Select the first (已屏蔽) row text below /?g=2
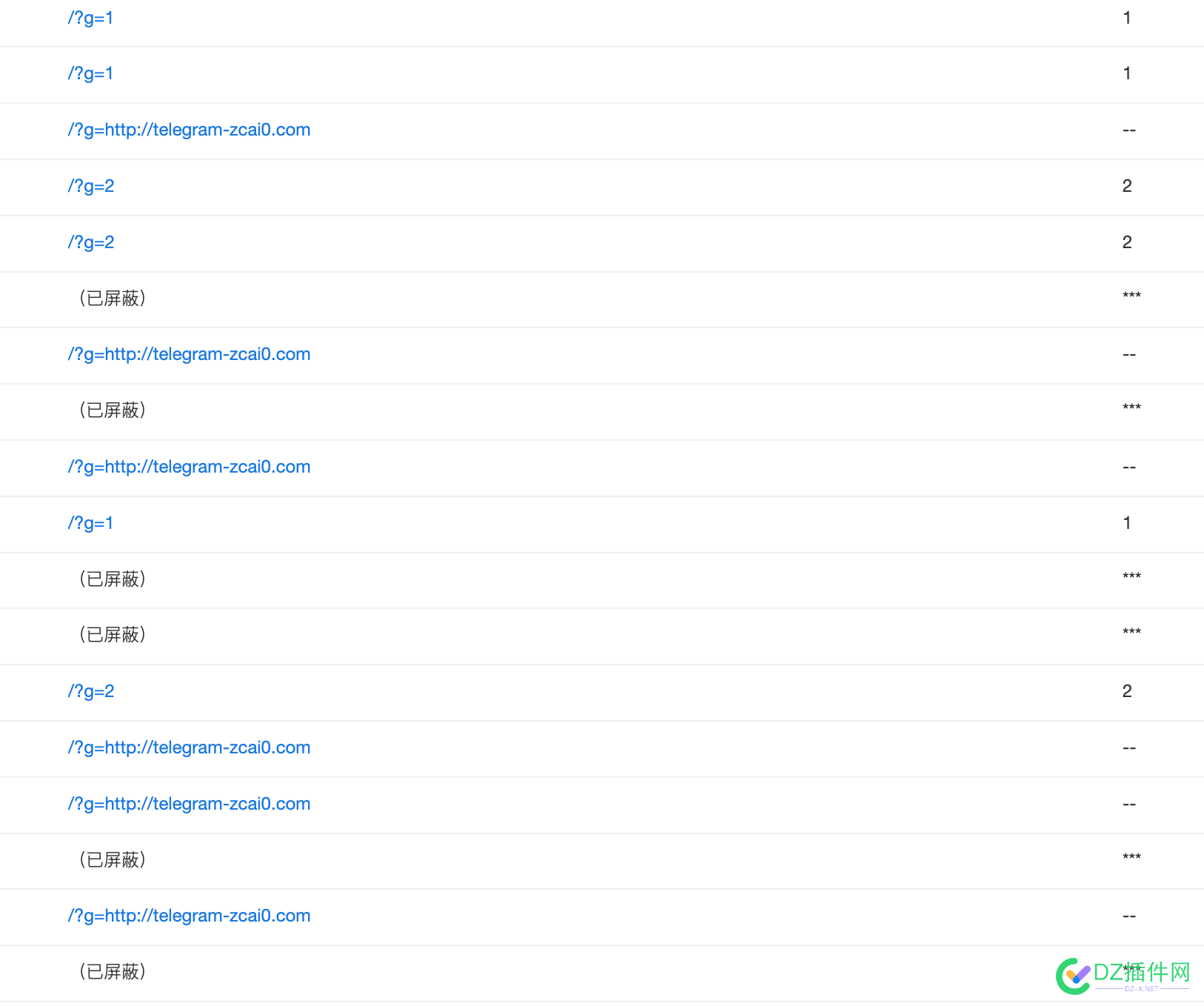The height and width of the screenshot is (1006, 1204). click(x=113, y=298)
